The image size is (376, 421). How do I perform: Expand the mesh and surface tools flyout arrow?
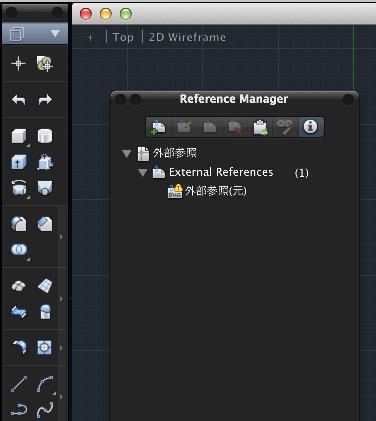coord(61,299)
